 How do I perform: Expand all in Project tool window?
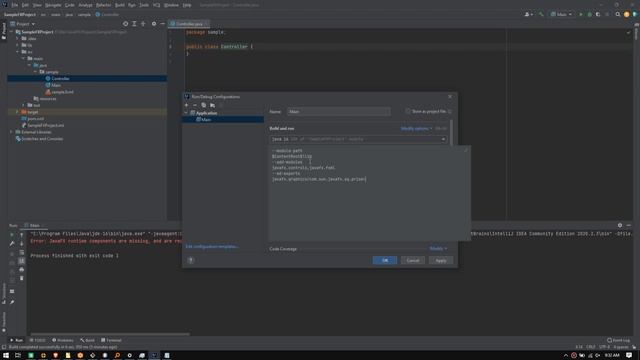(134, 24)
